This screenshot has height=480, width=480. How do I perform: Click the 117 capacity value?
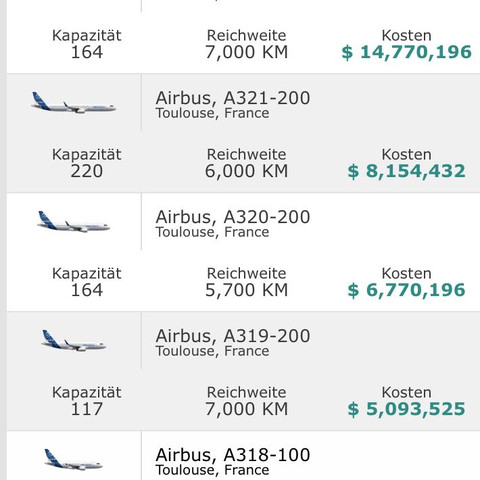click(87, 409)
